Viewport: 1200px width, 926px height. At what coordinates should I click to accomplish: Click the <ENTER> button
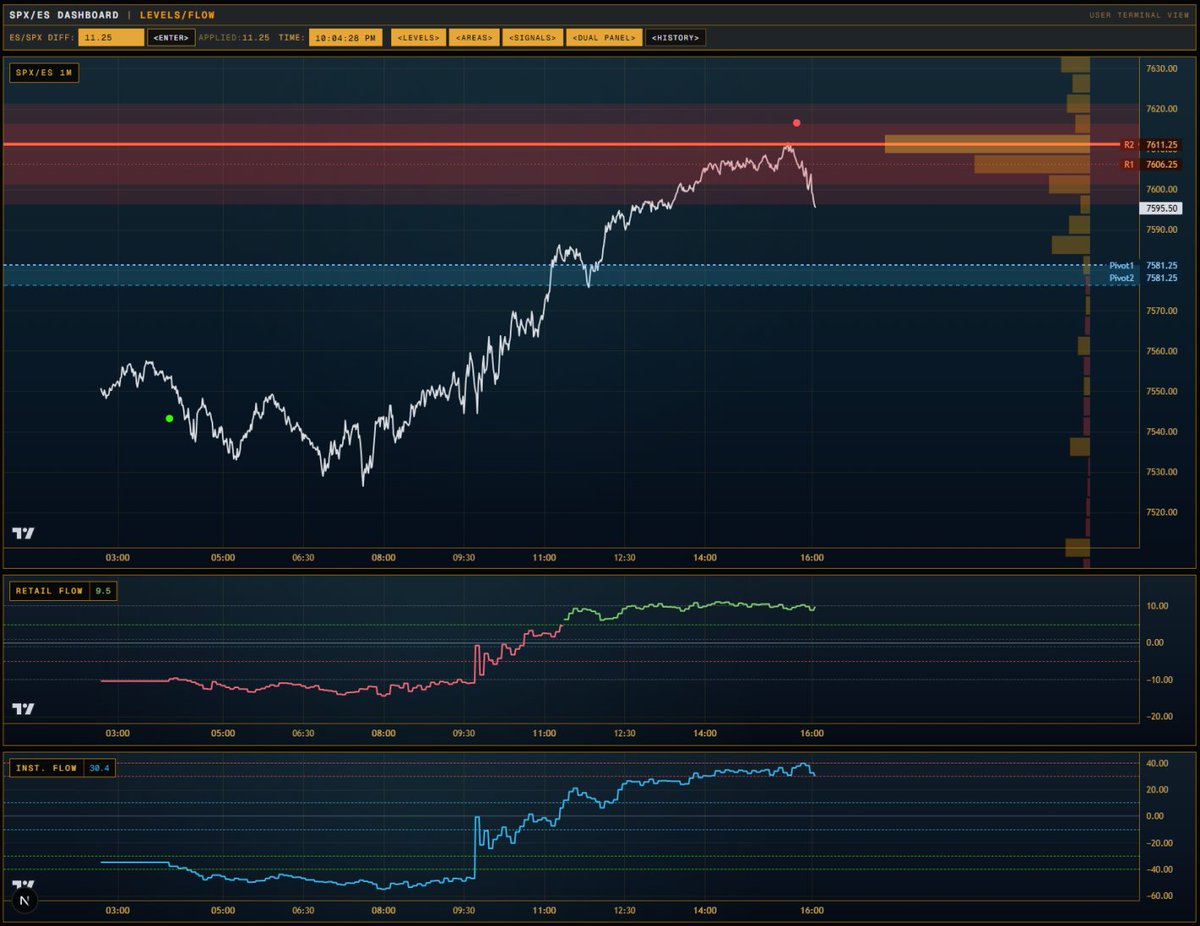[x=171, y=37]
